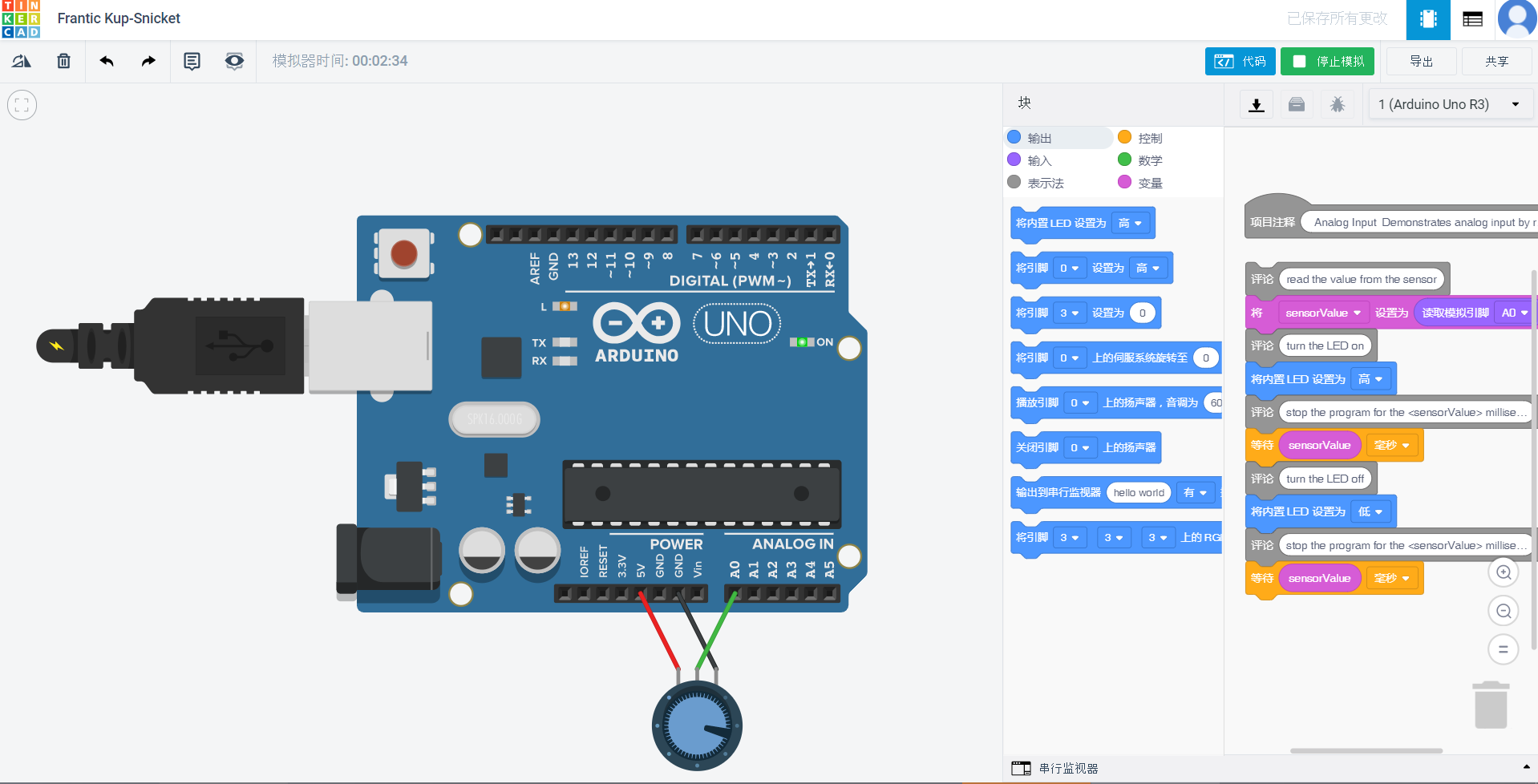Click the blocks workspace horizontal scrollbar
Image resolution: width=1538 pixels, height=784 pixels.
click(1366, 751)
